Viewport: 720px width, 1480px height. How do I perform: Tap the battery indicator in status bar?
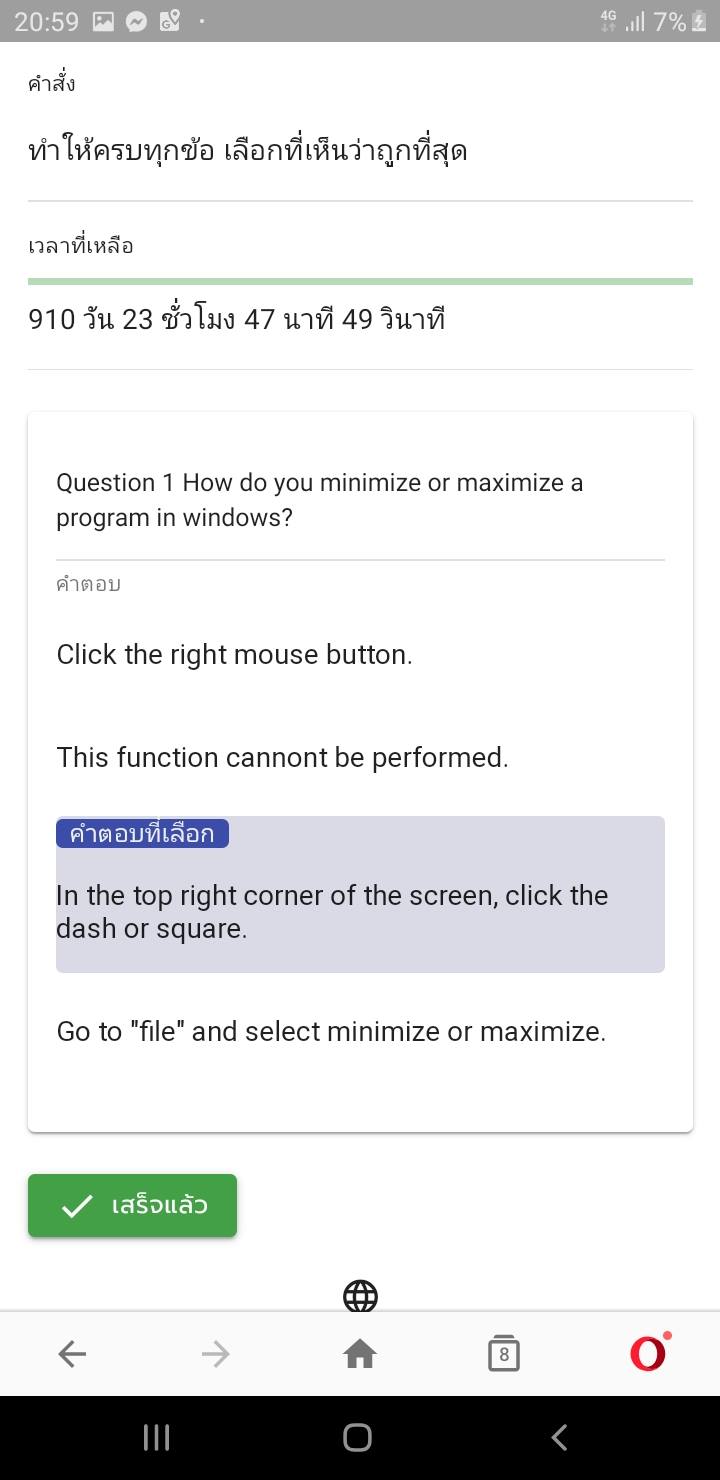pyautogui.click(x=702, y=21)
